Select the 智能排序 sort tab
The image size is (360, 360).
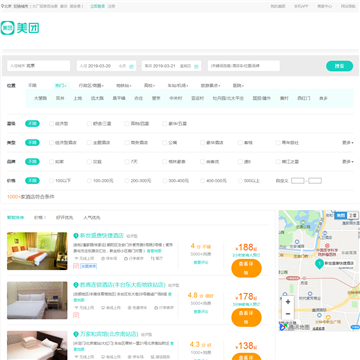(15, 218)
